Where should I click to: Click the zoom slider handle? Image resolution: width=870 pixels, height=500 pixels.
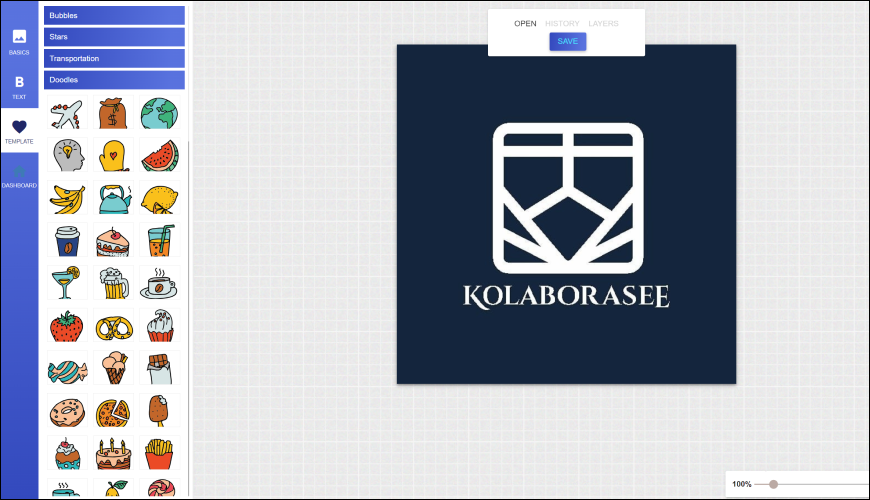coord(773,484)
